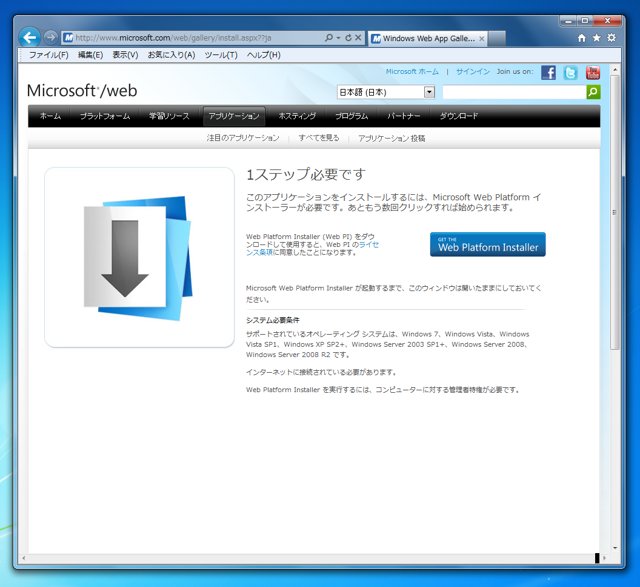The height and width of the screenshot is (587, 640).
Task: Open the ツール(T) menu
Action: tap(221, 55)
